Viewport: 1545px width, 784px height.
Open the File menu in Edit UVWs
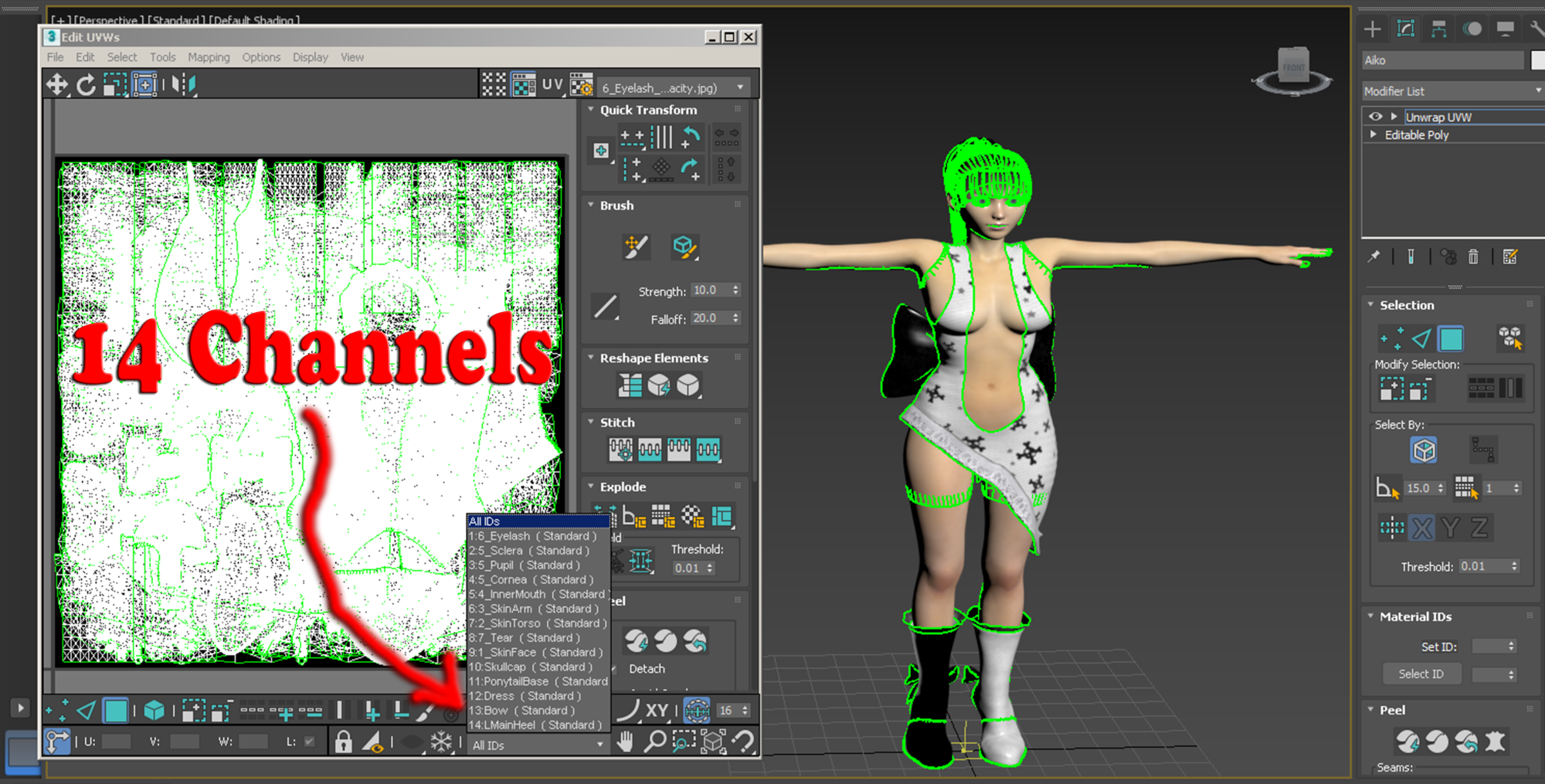[x=55, y=57]
